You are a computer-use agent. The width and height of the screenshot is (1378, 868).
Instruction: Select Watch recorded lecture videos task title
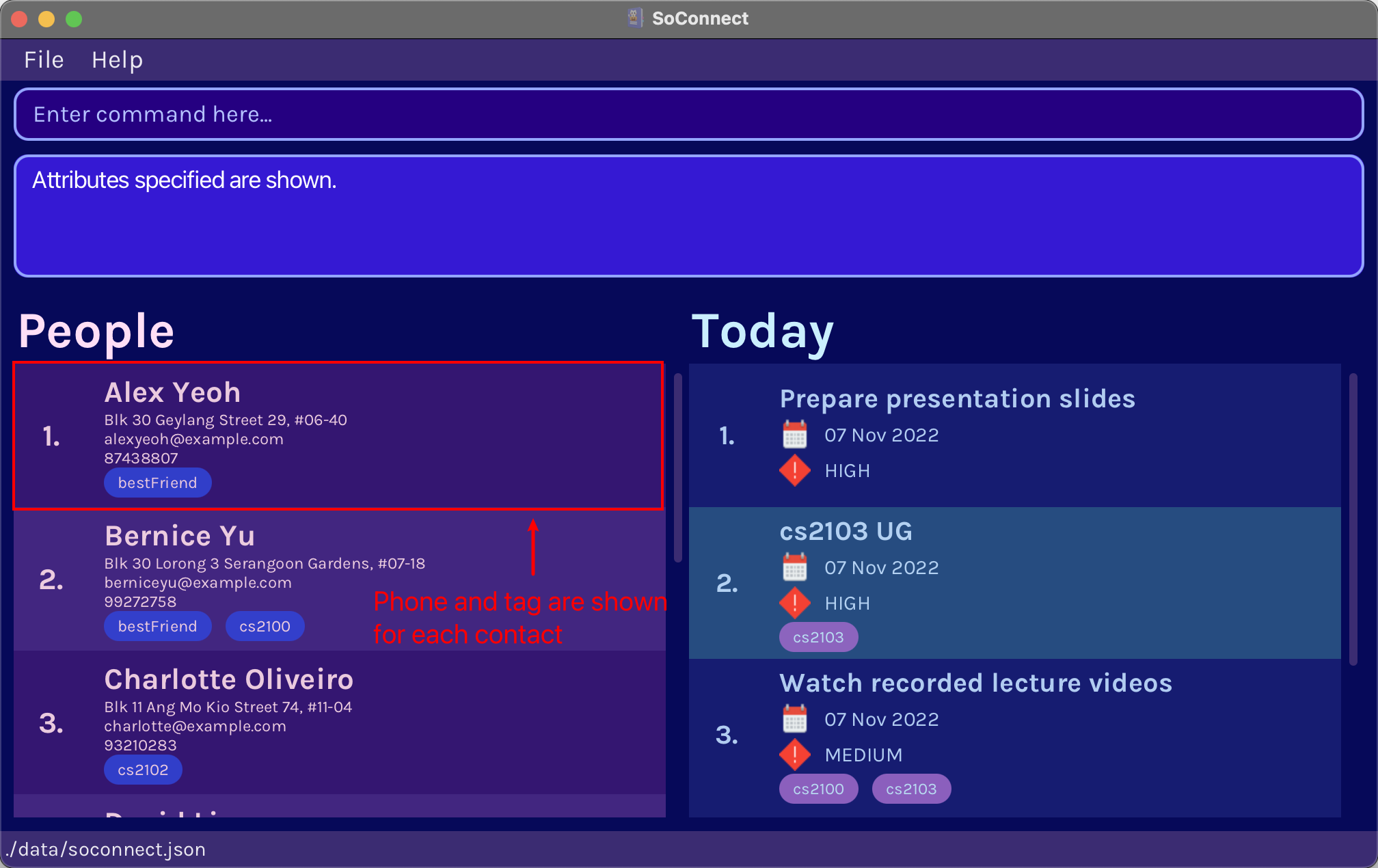976,683
